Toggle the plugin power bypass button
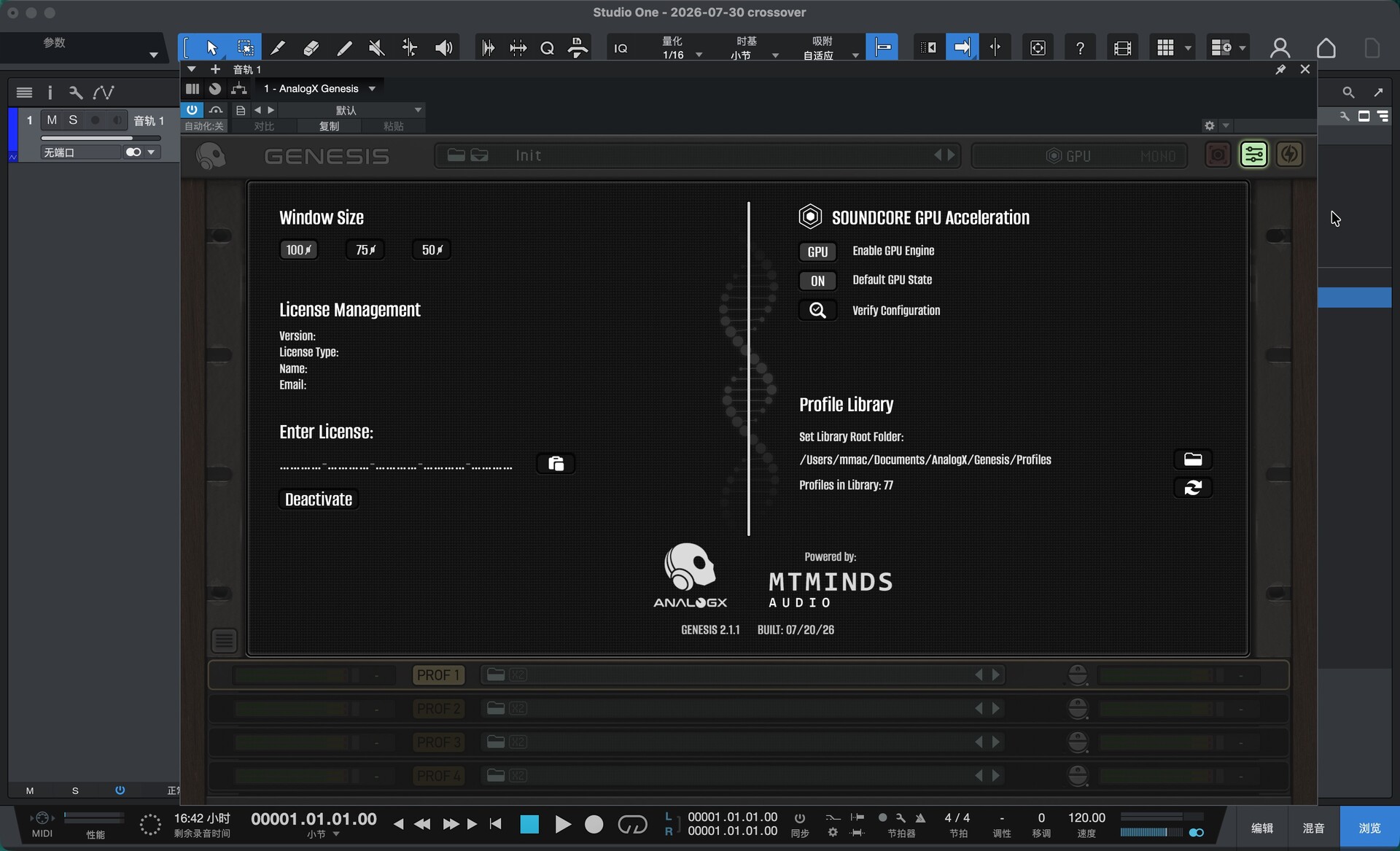Screen dimensions: 1400x851 [x=192, y=110]
